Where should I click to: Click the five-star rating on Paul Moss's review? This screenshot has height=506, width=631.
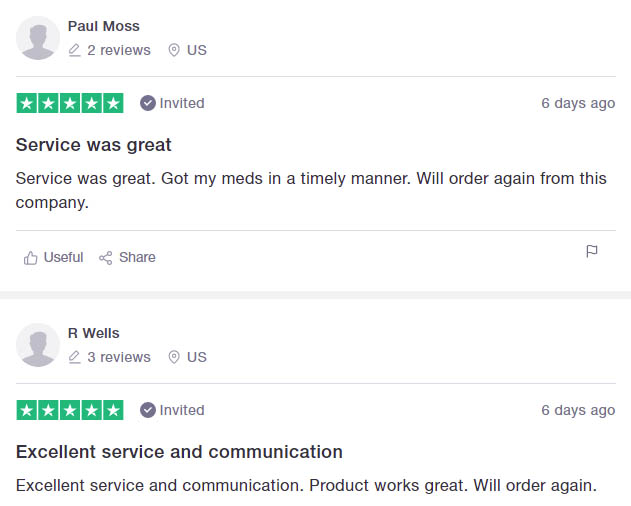[70, 103]
